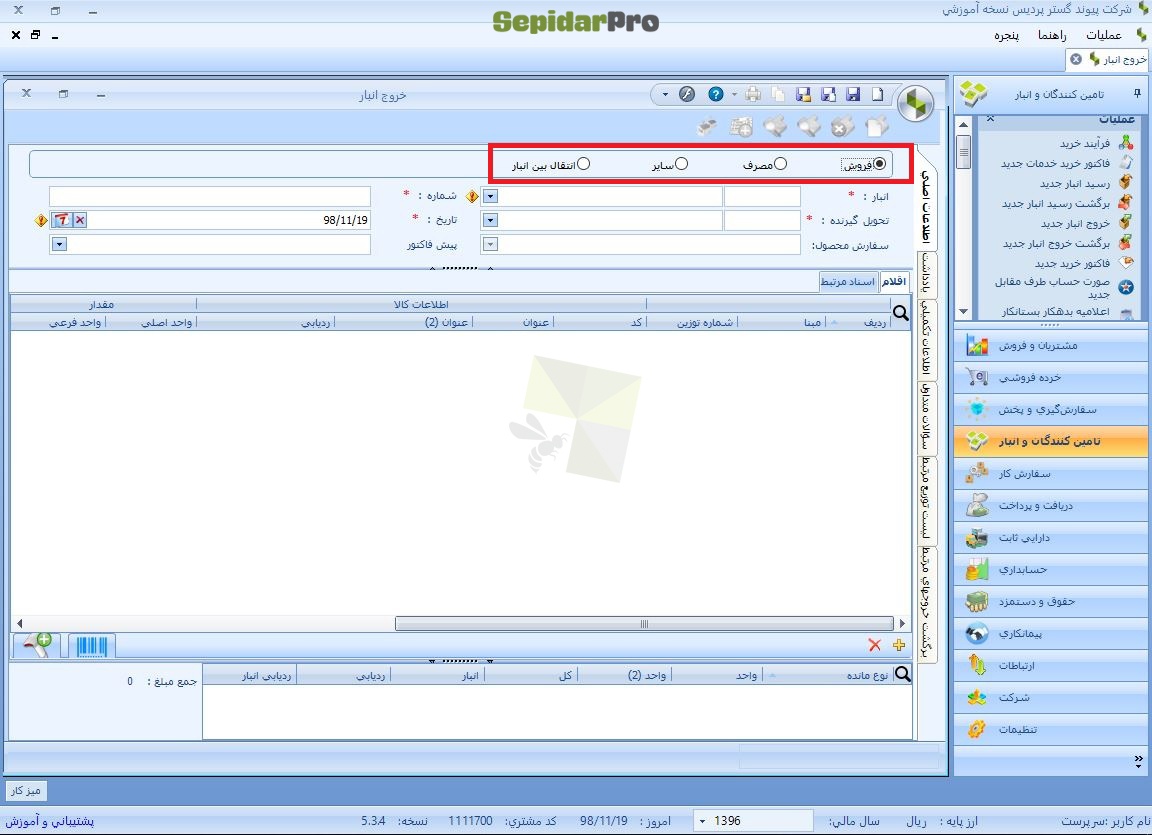
Task: Click the واحد اصلی column header
Action: 167,322
